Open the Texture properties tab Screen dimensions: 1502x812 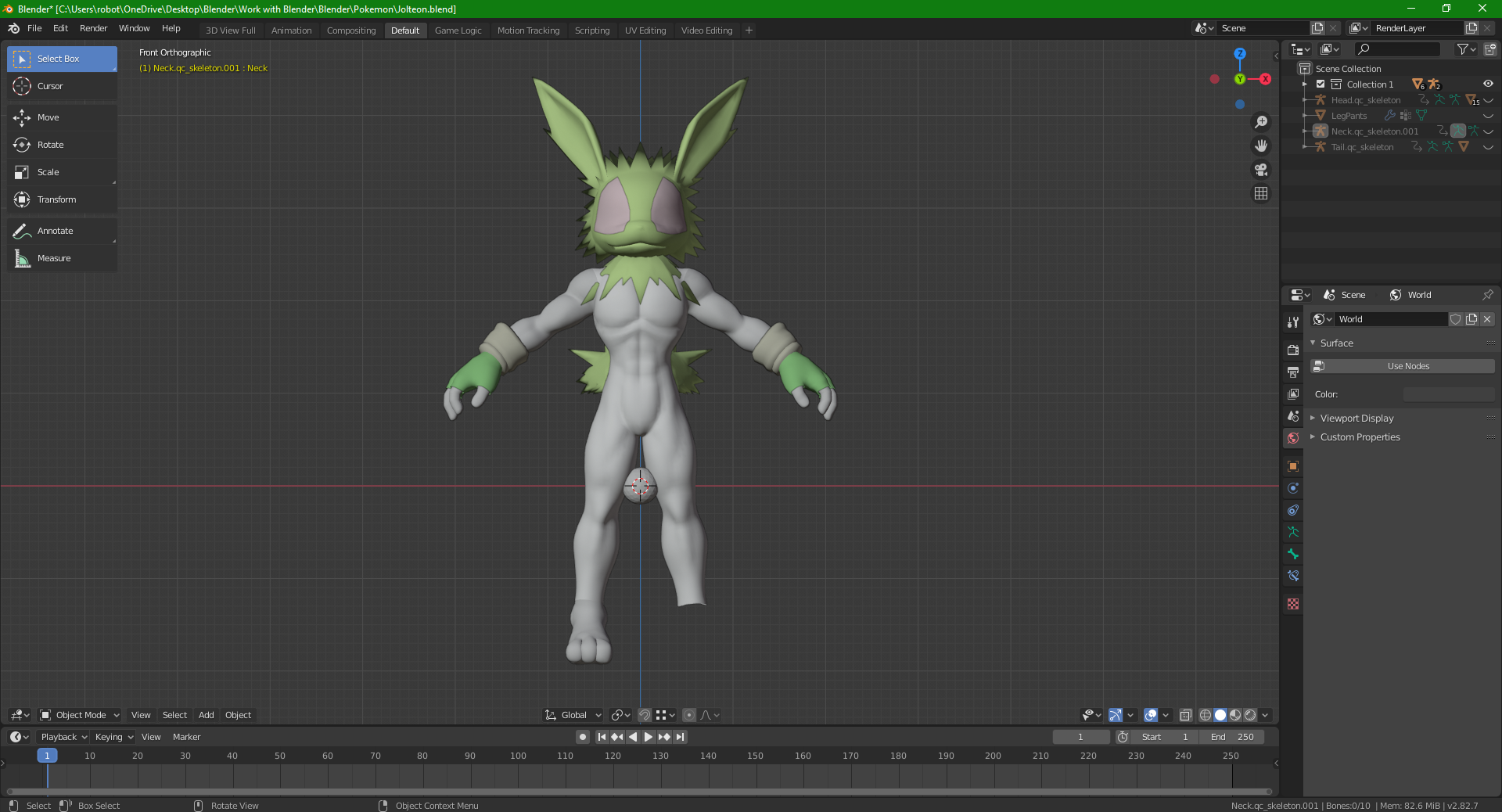coord(1293,603)
